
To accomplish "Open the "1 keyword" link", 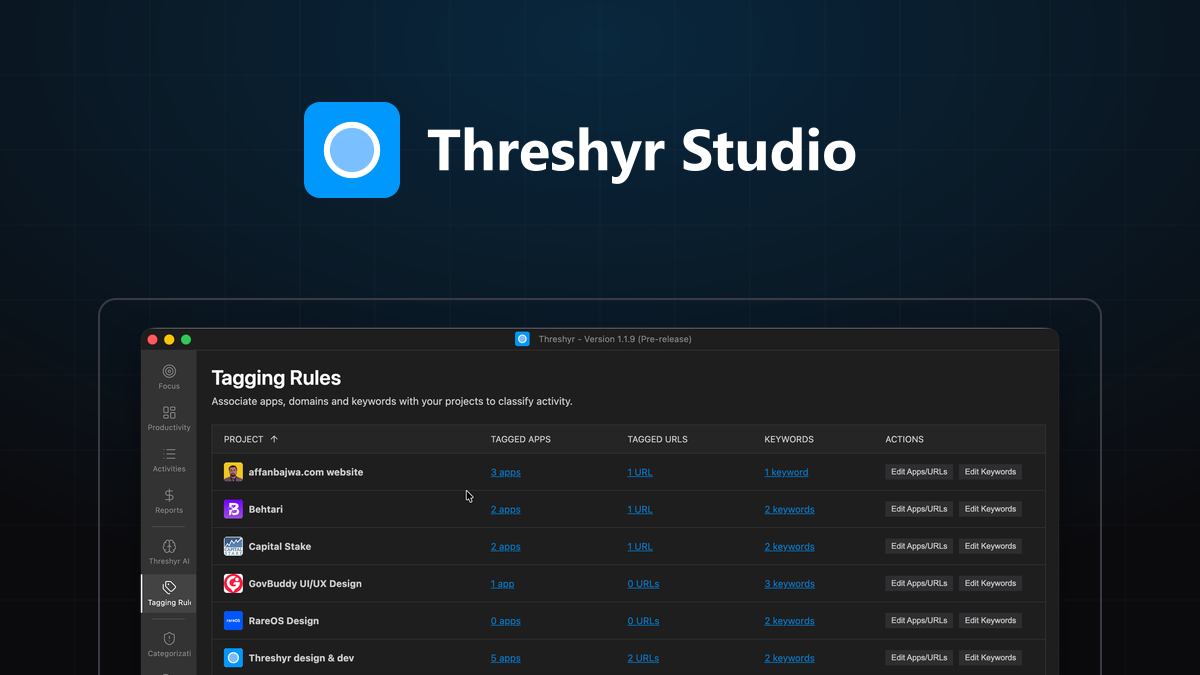I will (786, 472).
